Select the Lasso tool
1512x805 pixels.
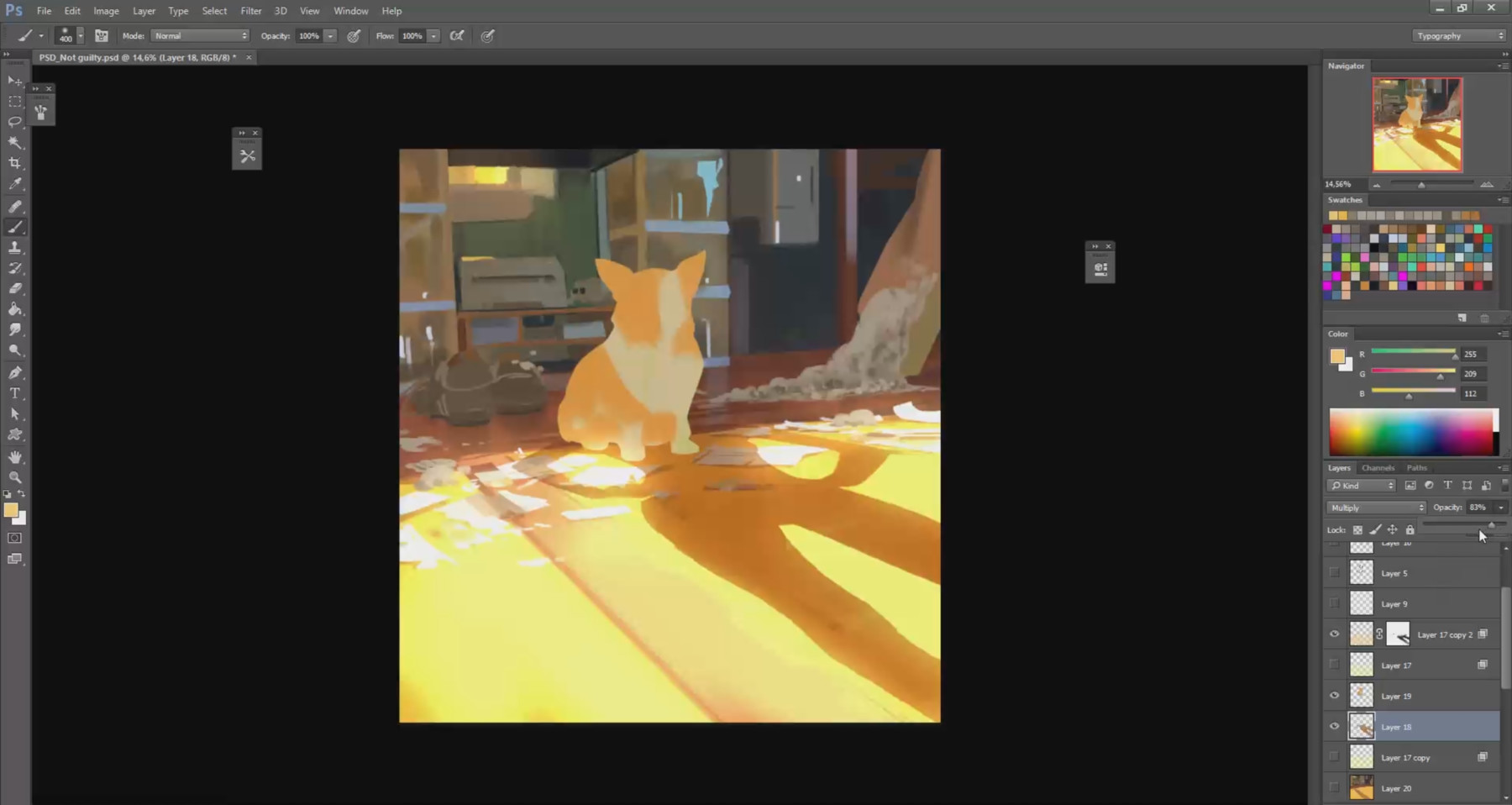point(15,122)
